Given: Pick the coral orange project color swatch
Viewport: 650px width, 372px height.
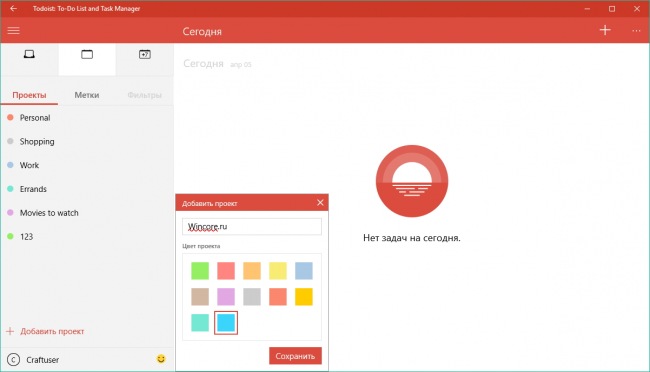Looking at the screenshot, I should [278, 297].
